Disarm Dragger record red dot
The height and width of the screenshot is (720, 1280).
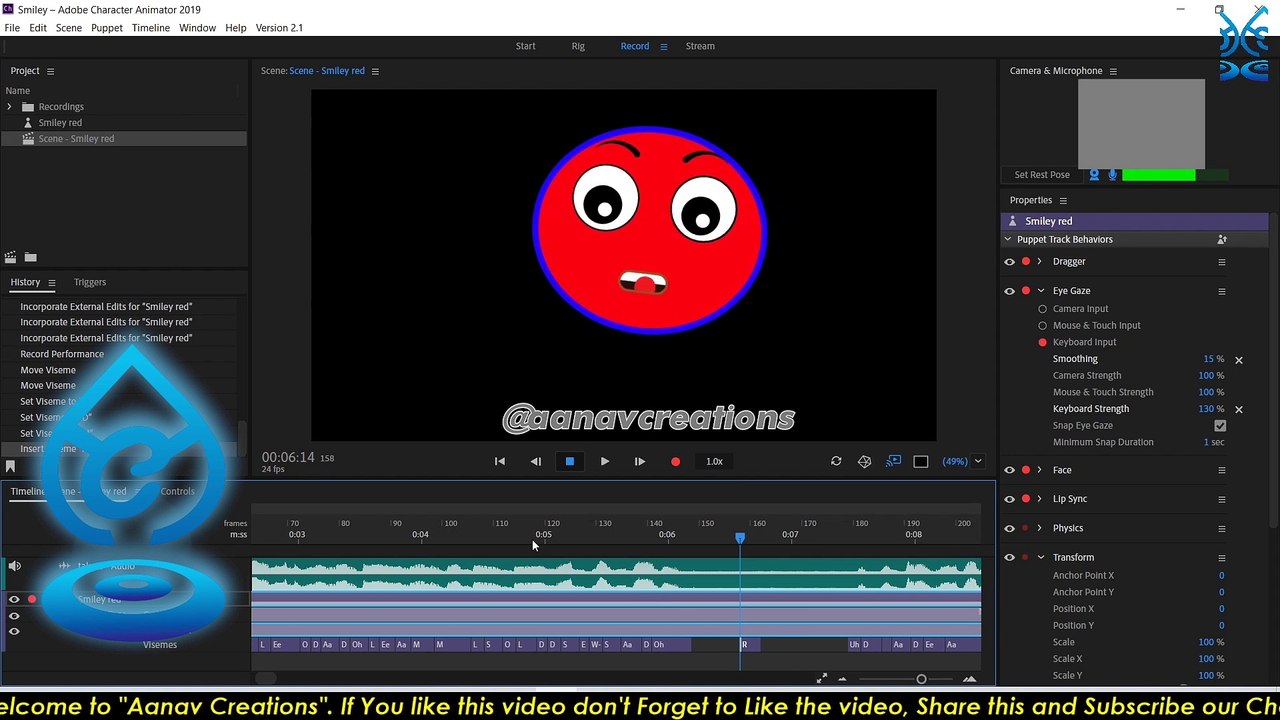[1025, 262]
